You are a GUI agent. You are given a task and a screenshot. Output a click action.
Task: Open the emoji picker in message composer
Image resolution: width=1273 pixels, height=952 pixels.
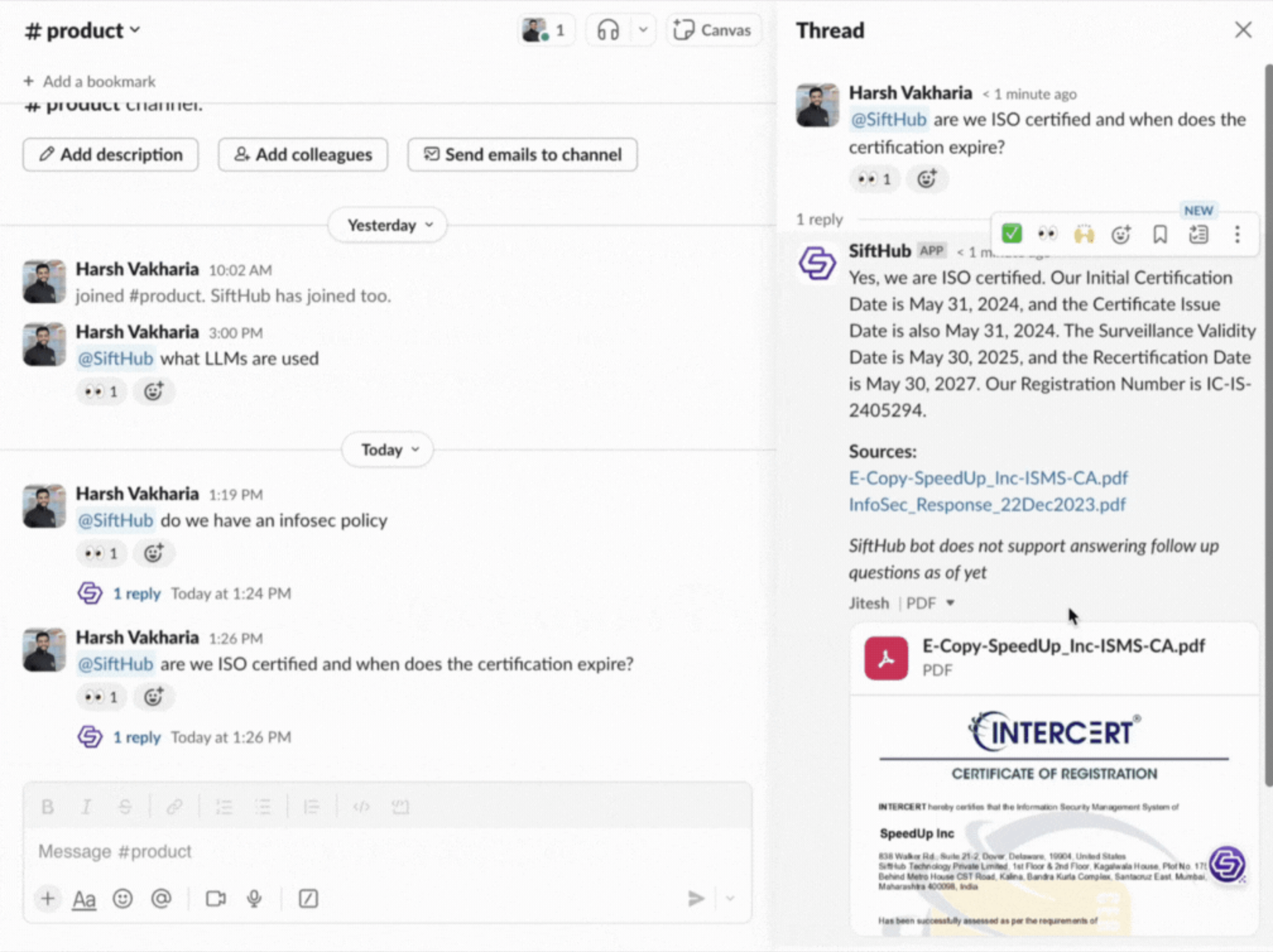tap(123, 898)
